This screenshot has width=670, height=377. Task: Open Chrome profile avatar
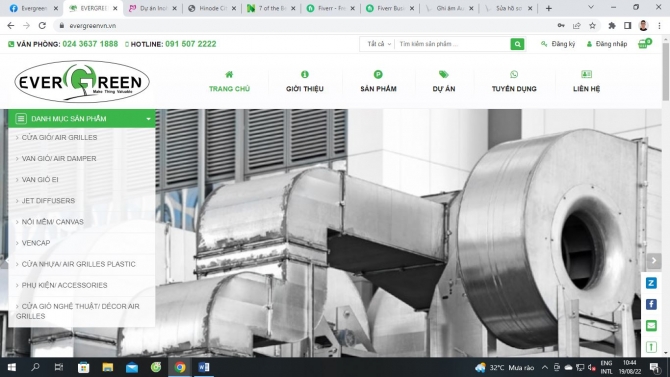tap(644, 26)
